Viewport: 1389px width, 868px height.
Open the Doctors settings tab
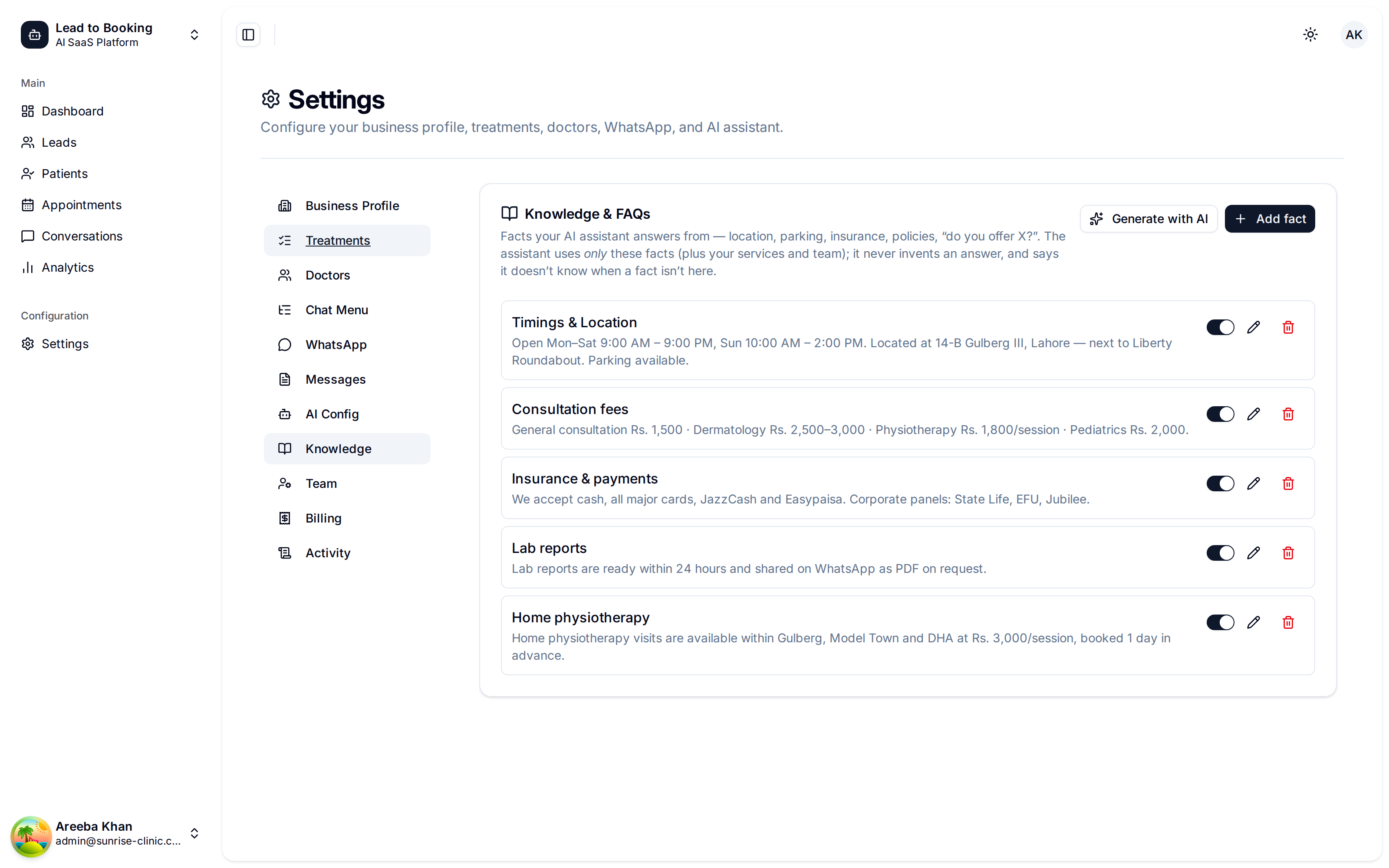[x=347, y=275]
